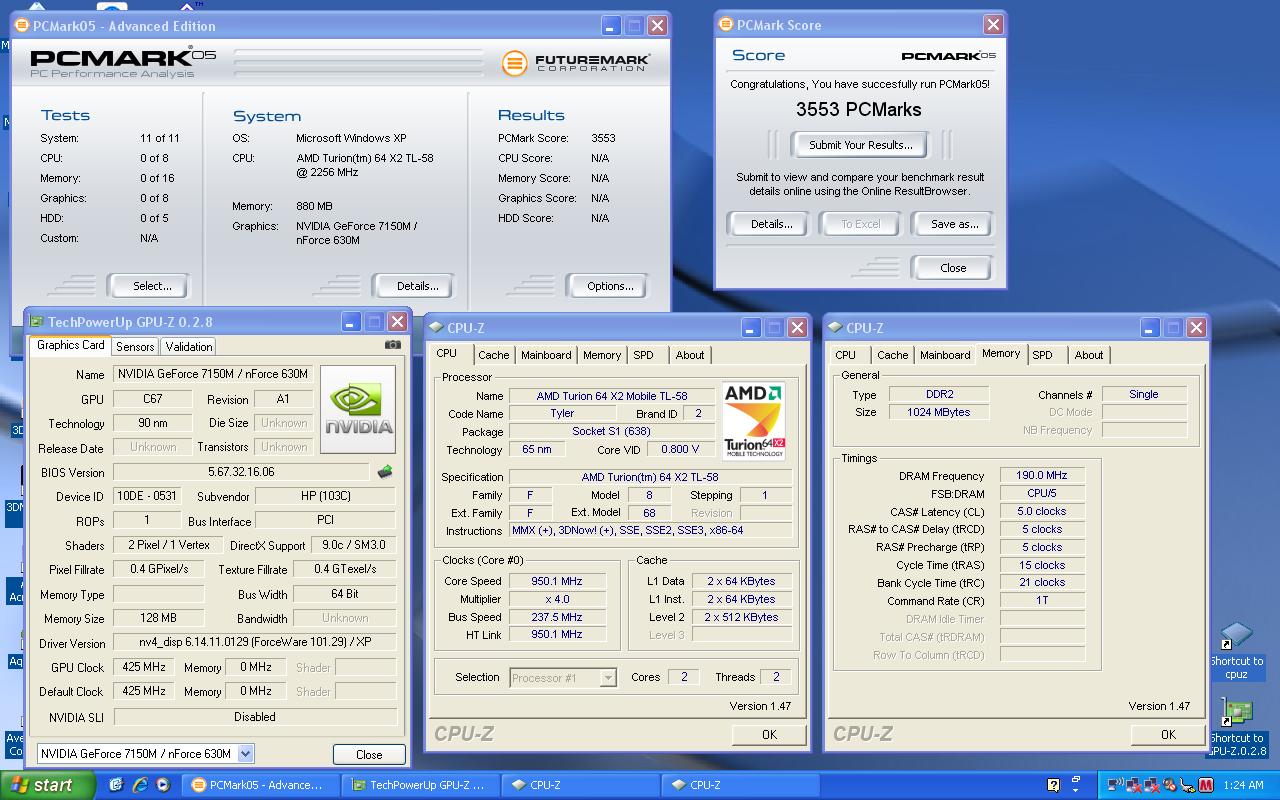Click the DRAM Frequency value 190.0 MHz
Screen dimensions: 1280x800
(x=1041, y=476)
